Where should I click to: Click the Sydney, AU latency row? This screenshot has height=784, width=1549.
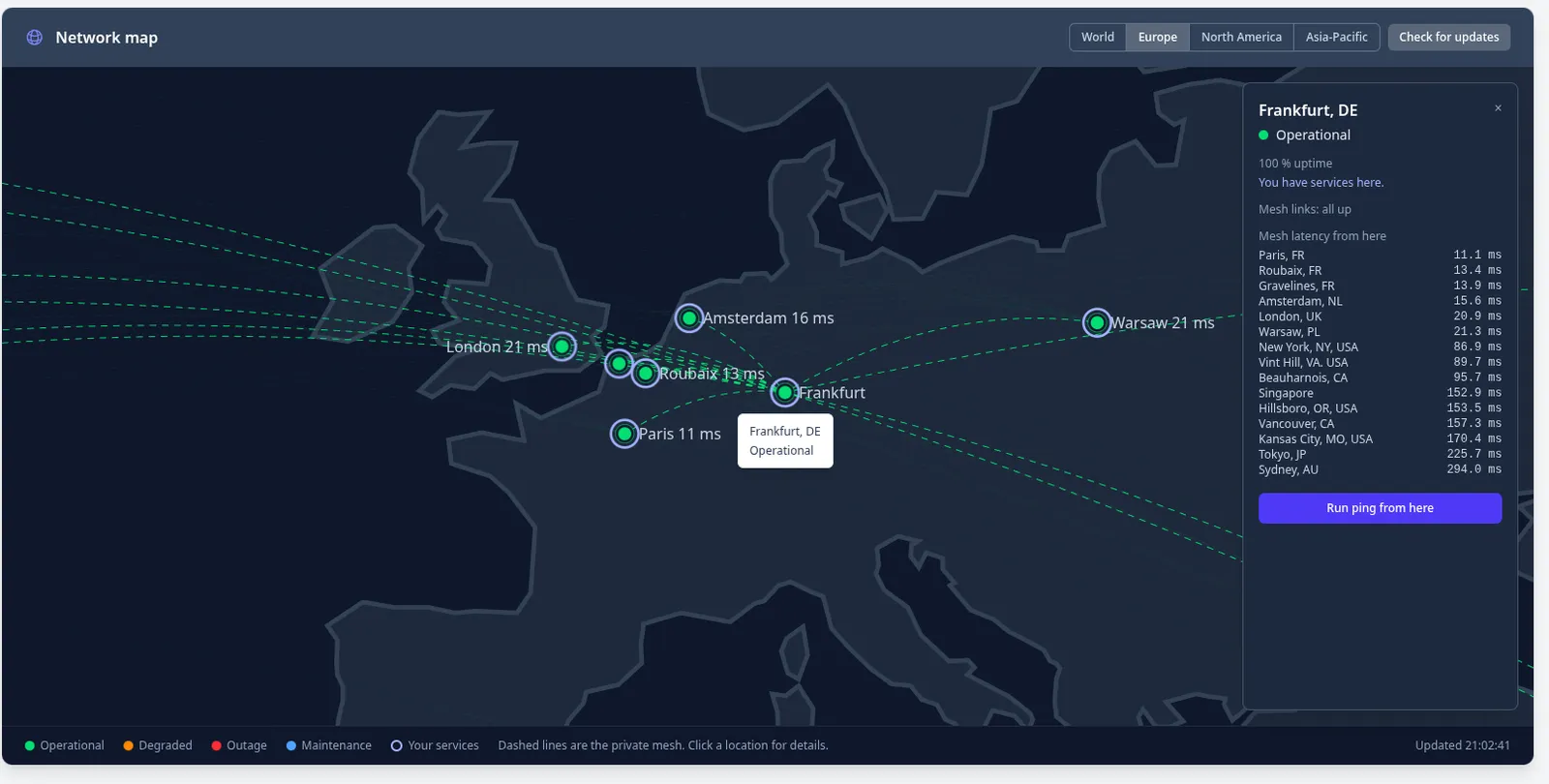coord(1380,469)
